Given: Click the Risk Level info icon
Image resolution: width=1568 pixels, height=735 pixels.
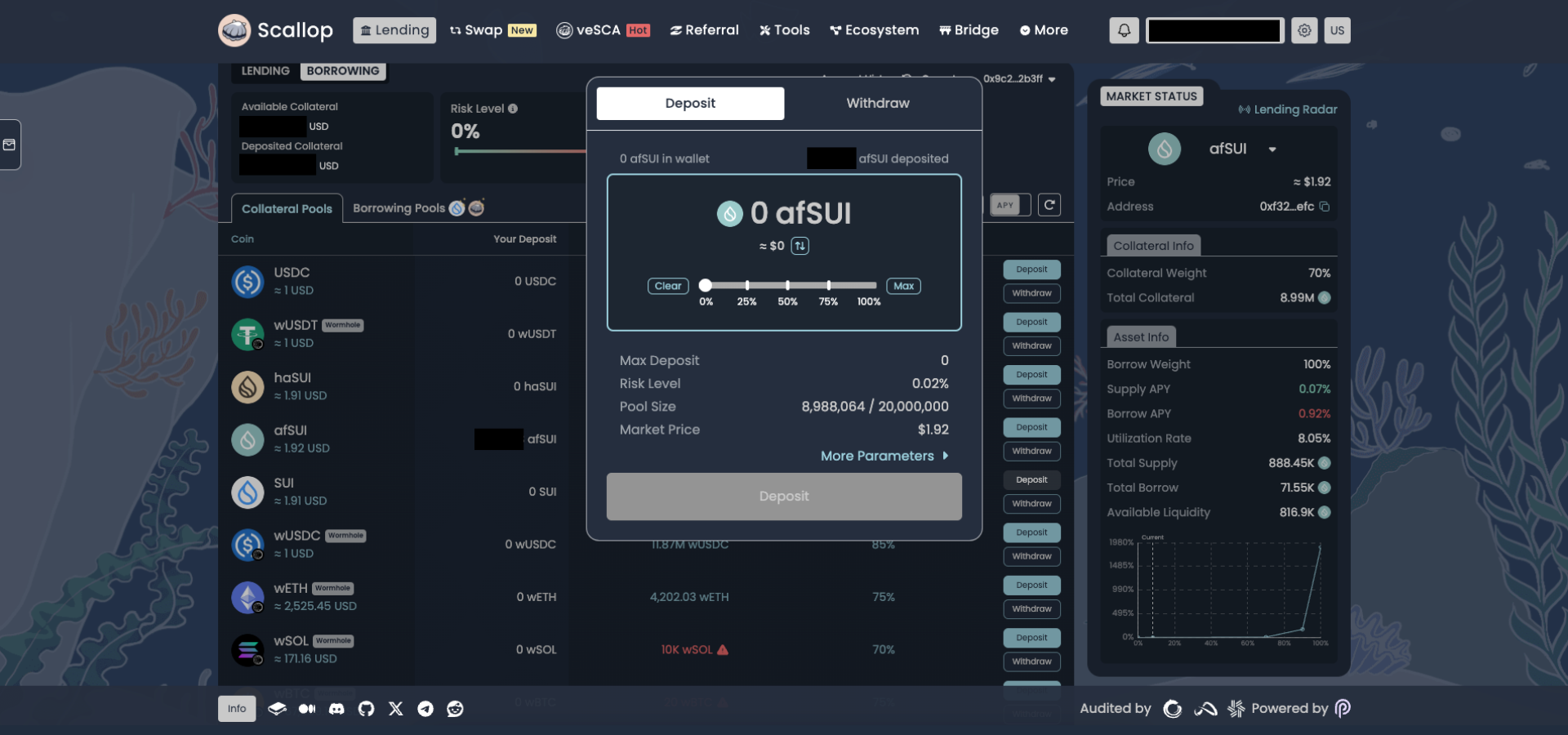Looking at the screenshot, I should point(513,109).
